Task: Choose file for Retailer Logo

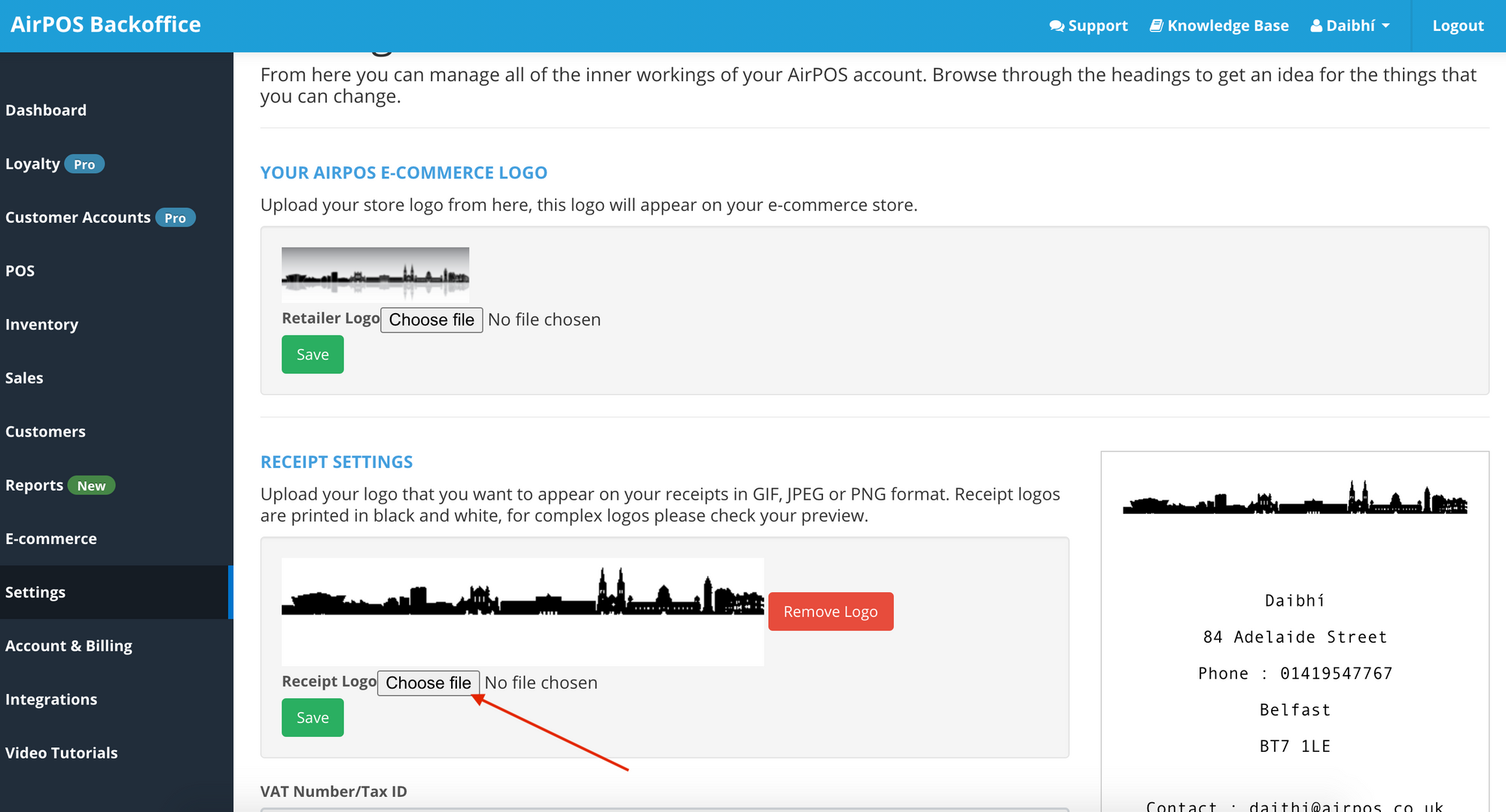Action: pos(431,320)
